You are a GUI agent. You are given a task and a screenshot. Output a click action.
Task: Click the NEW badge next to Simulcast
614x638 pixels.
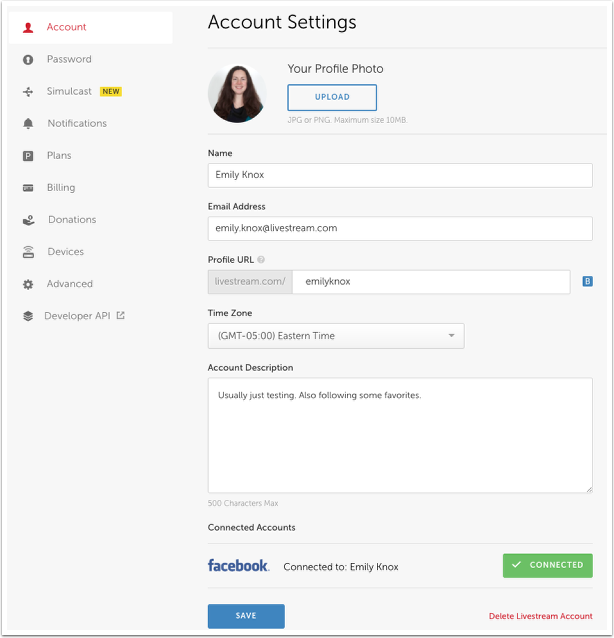(111, 92)
